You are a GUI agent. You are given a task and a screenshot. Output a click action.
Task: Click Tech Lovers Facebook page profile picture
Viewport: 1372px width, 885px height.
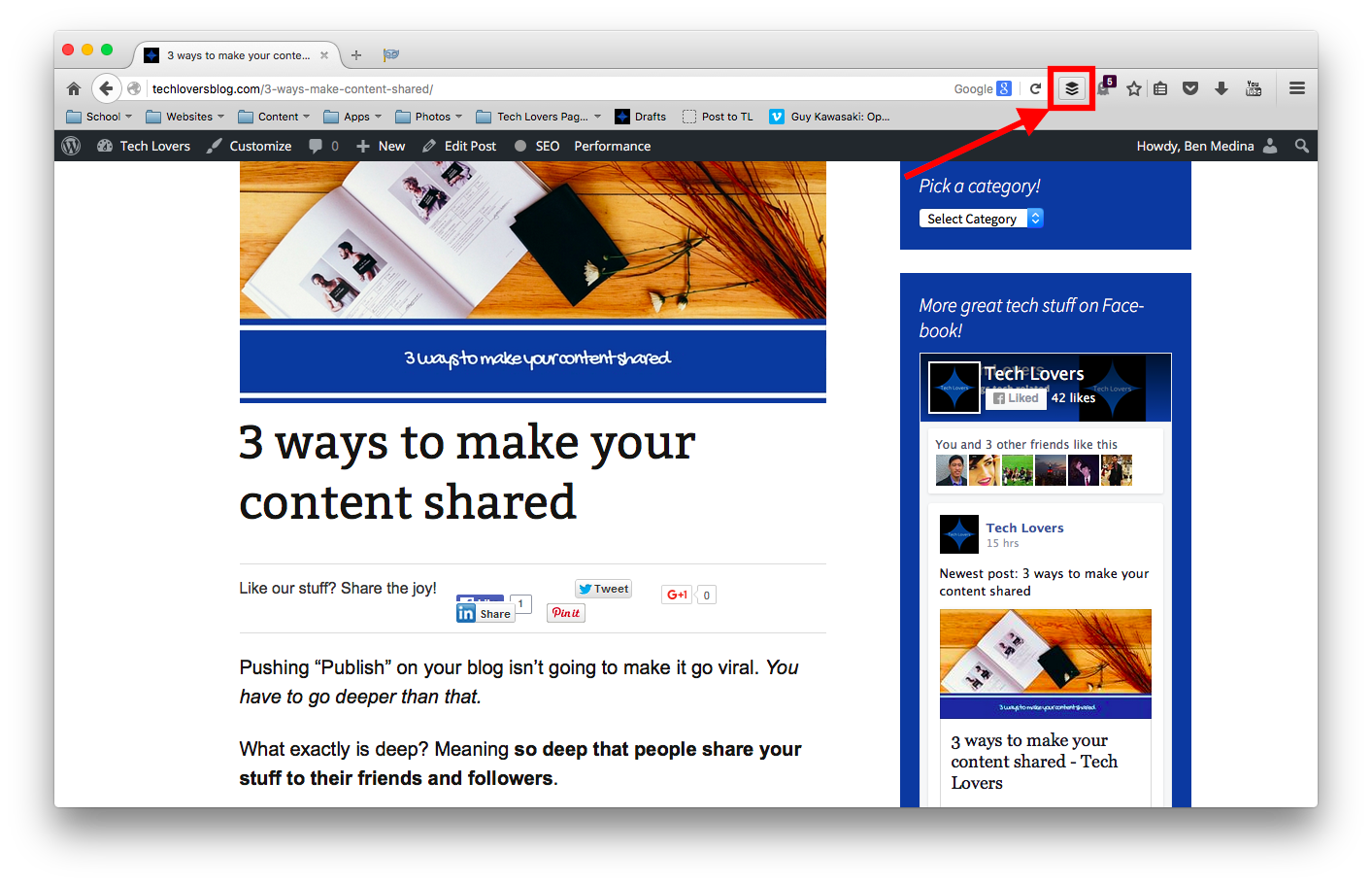[954, 387]
